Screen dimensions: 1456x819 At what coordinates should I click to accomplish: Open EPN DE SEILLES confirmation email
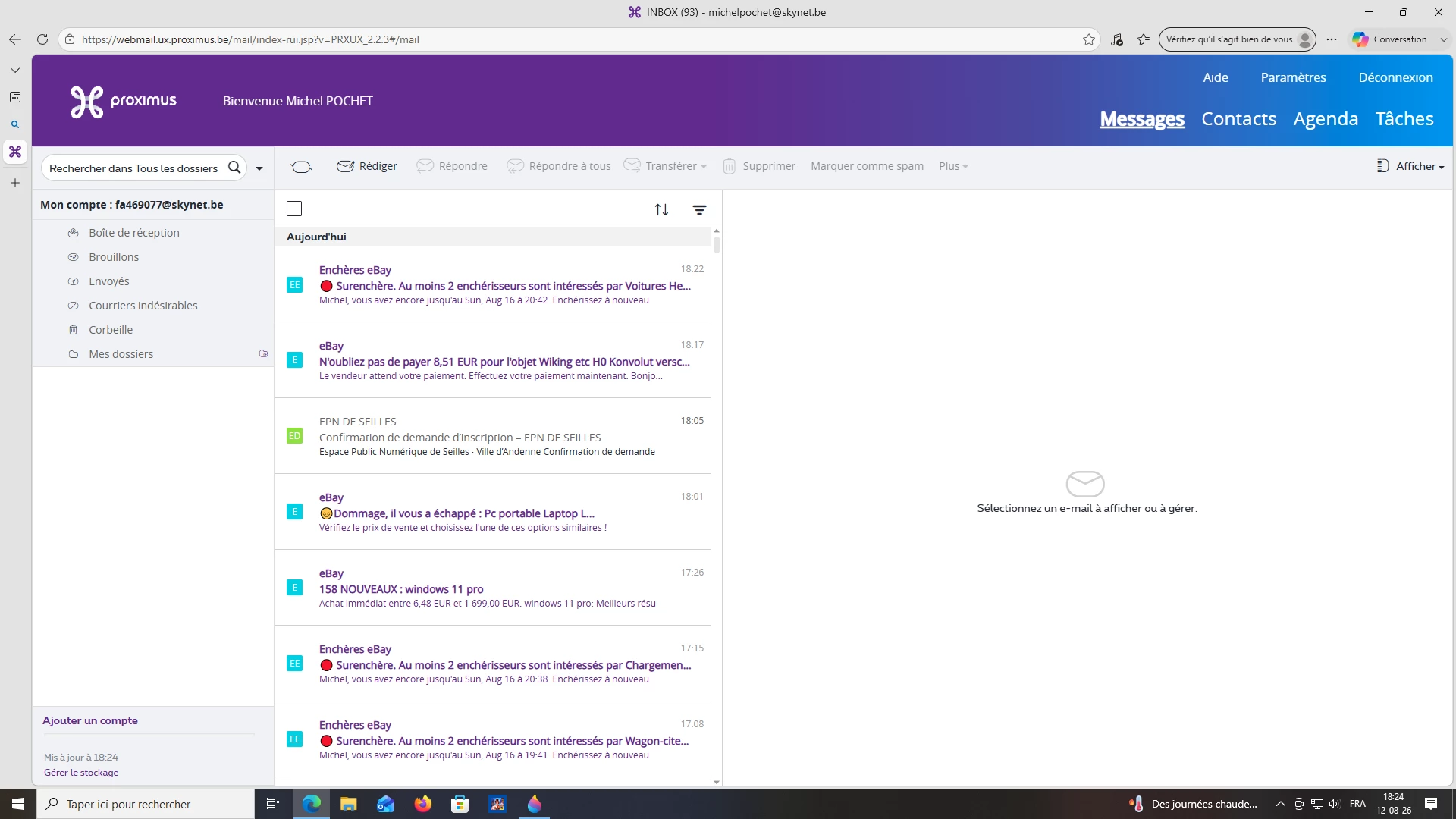click(x=493, y=436)
